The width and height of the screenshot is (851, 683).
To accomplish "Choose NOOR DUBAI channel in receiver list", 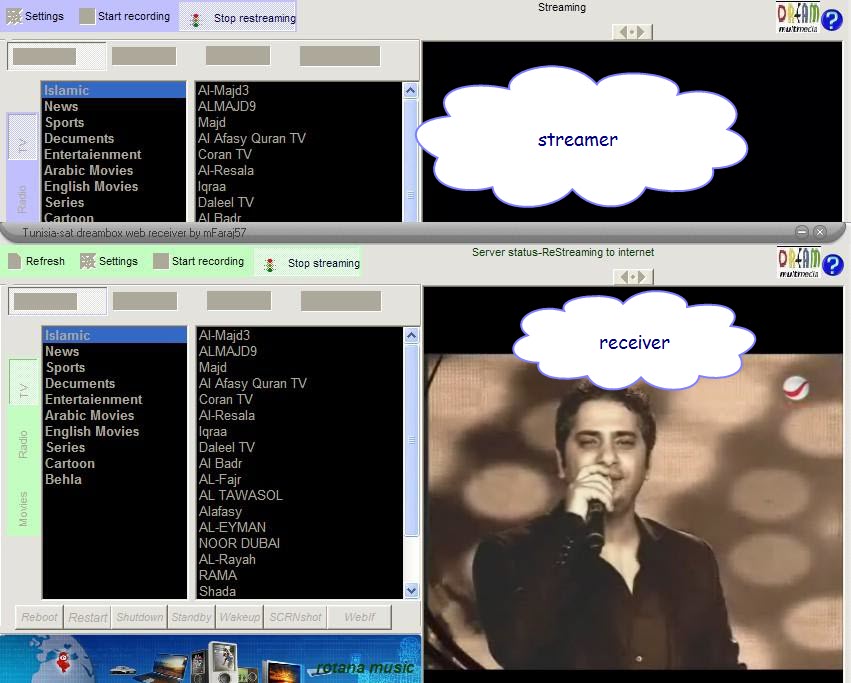I will click(x=300, y=543).
